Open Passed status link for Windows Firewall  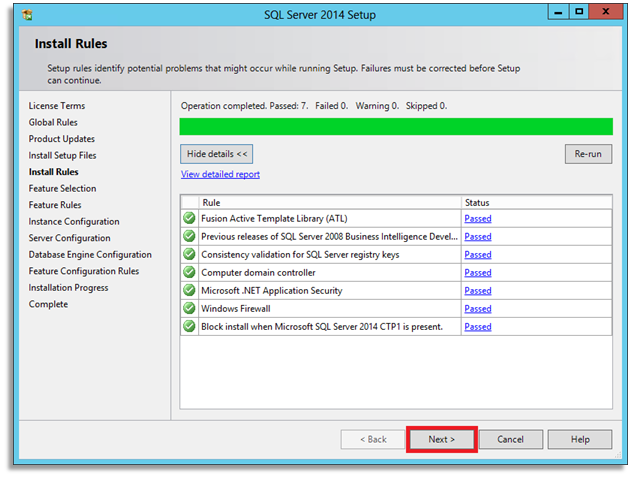tap(478, 308)
